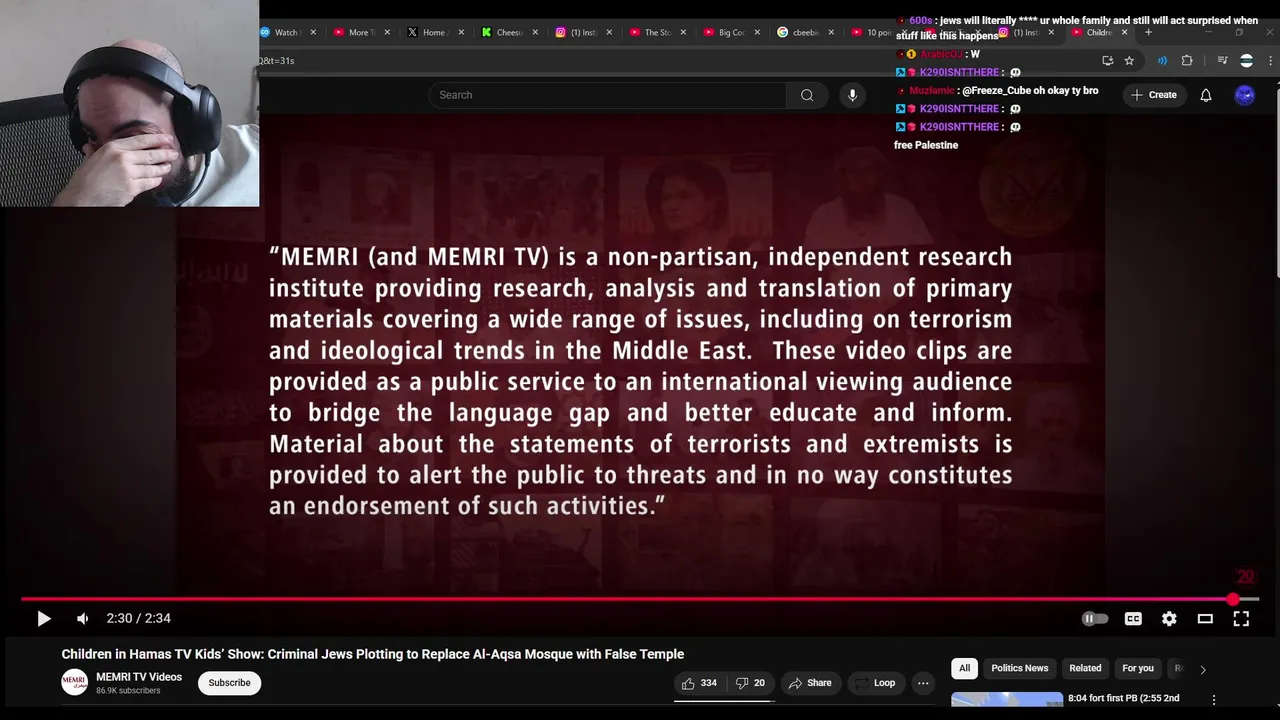Close the Watch browser tab
The image size is (1280, 720).
[x=313, y=32]
